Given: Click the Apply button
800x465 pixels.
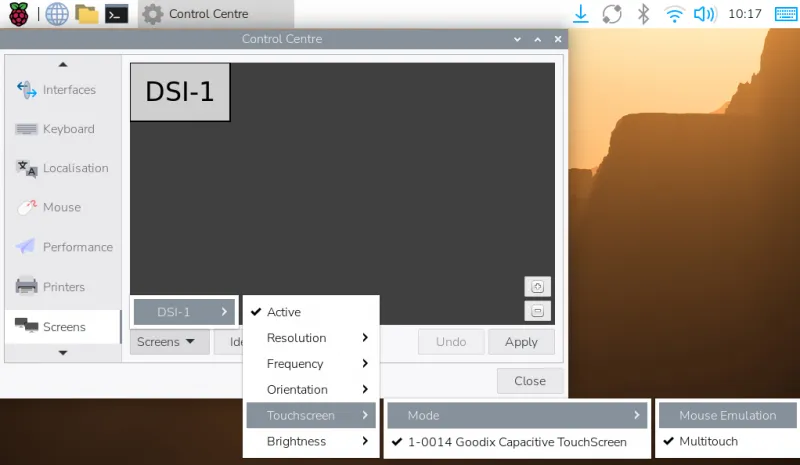Looking at the screenshot, I should 521,342.
